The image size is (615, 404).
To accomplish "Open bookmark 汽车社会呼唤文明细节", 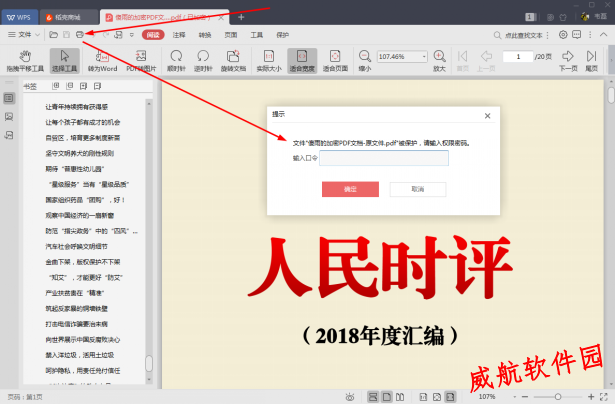I will [x=76, y=246].
